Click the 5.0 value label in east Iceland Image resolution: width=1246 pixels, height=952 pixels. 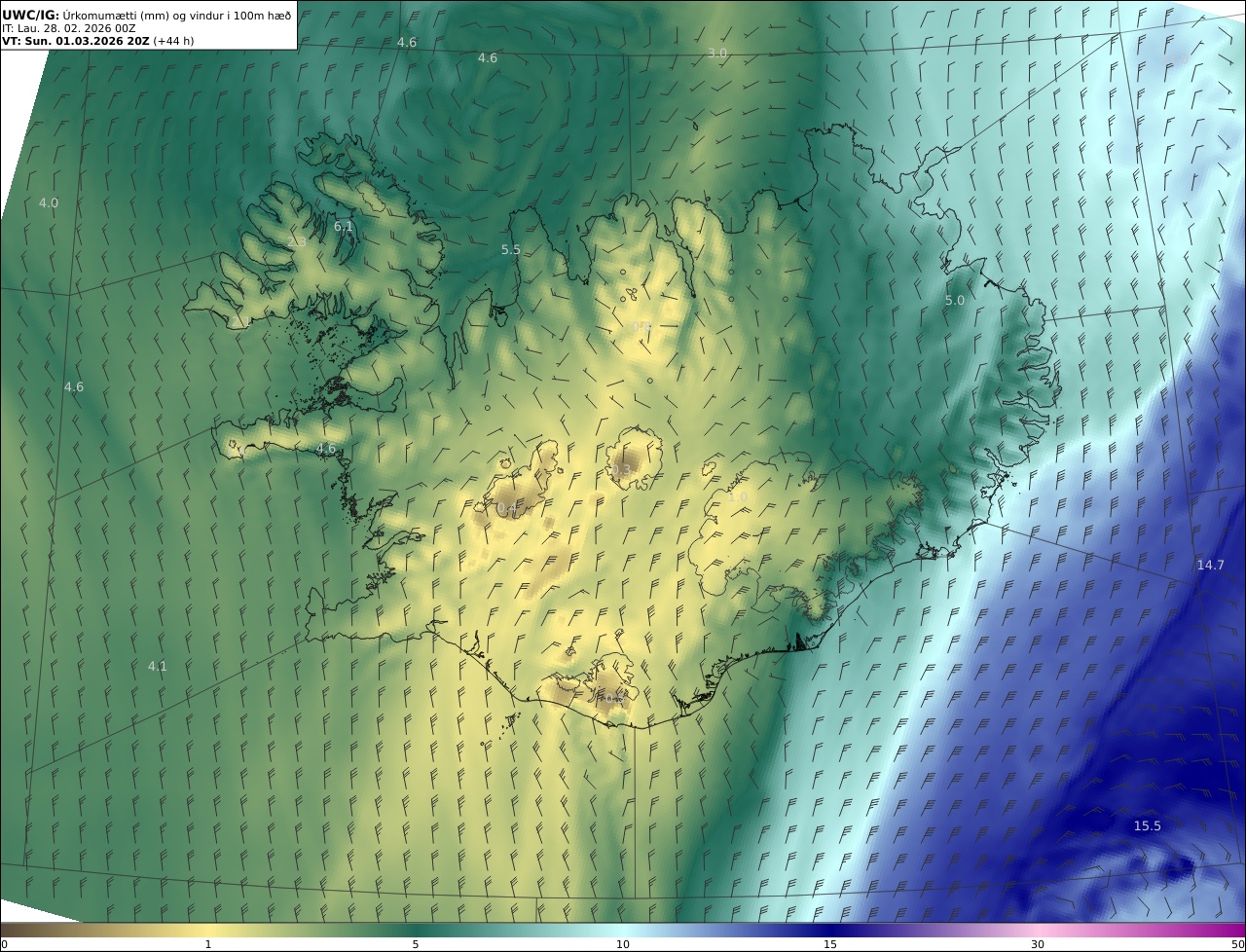point(955,301)
